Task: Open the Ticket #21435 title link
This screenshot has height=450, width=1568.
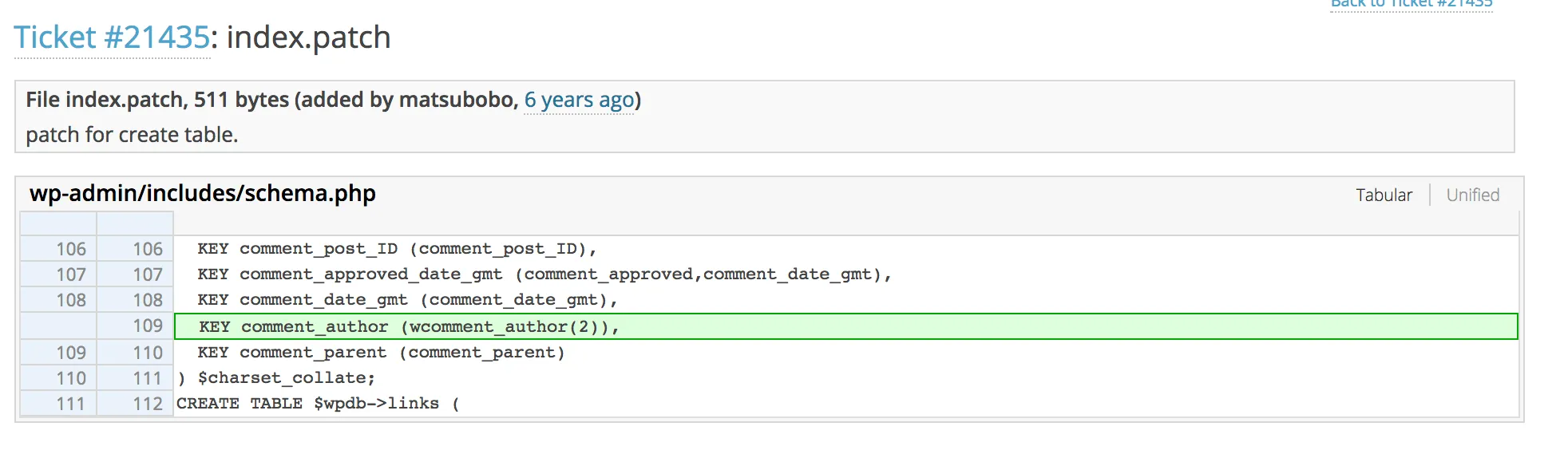Action: click(x=111, y=37)
